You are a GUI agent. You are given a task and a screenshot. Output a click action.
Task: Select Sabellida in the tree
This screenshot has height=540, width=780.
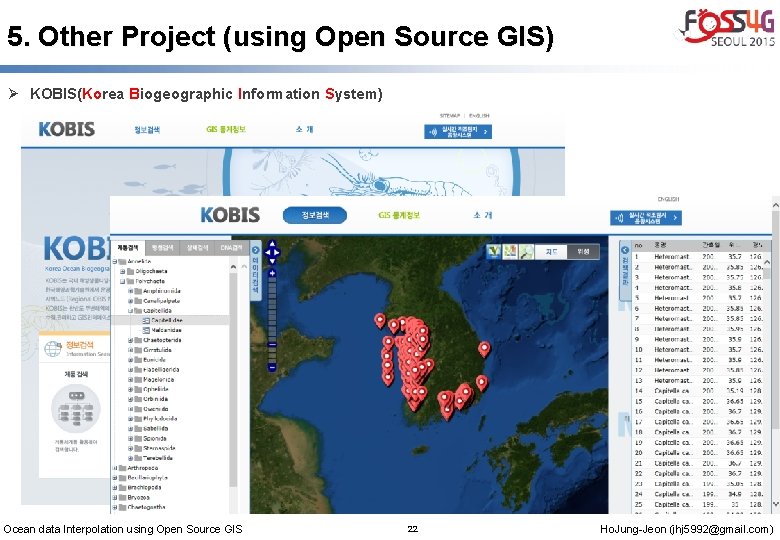[x=155, y=429]
